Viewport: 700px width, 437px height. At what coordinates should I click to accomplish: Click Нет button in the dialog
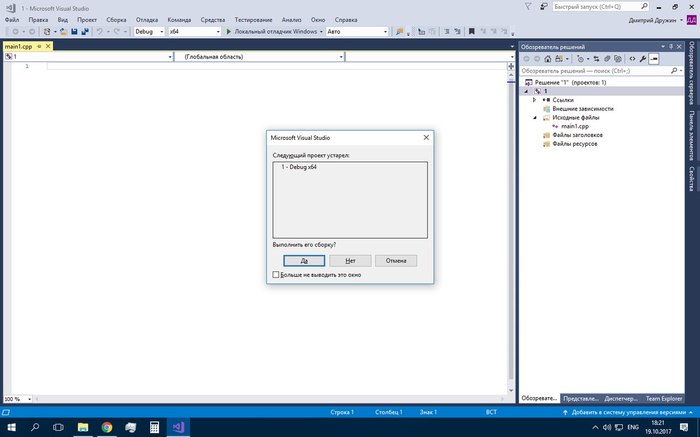pos(350,261)
